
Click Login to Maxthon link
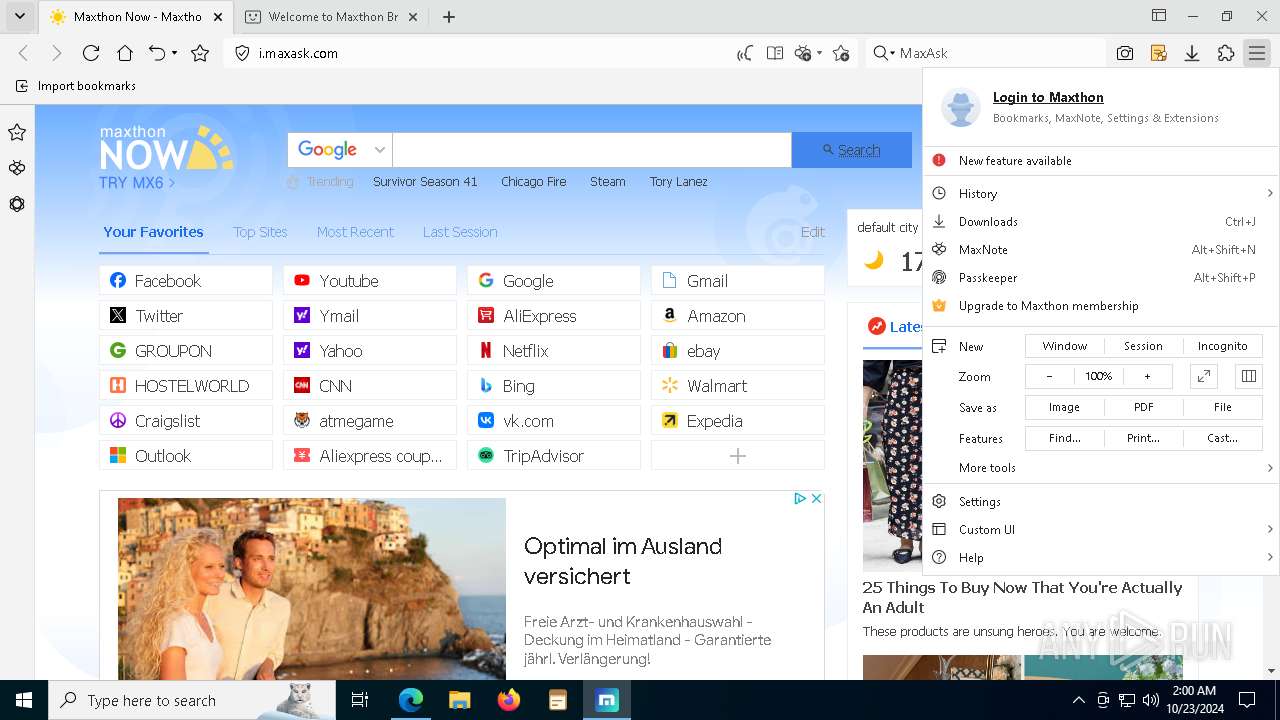click(x=1048, y=97)
